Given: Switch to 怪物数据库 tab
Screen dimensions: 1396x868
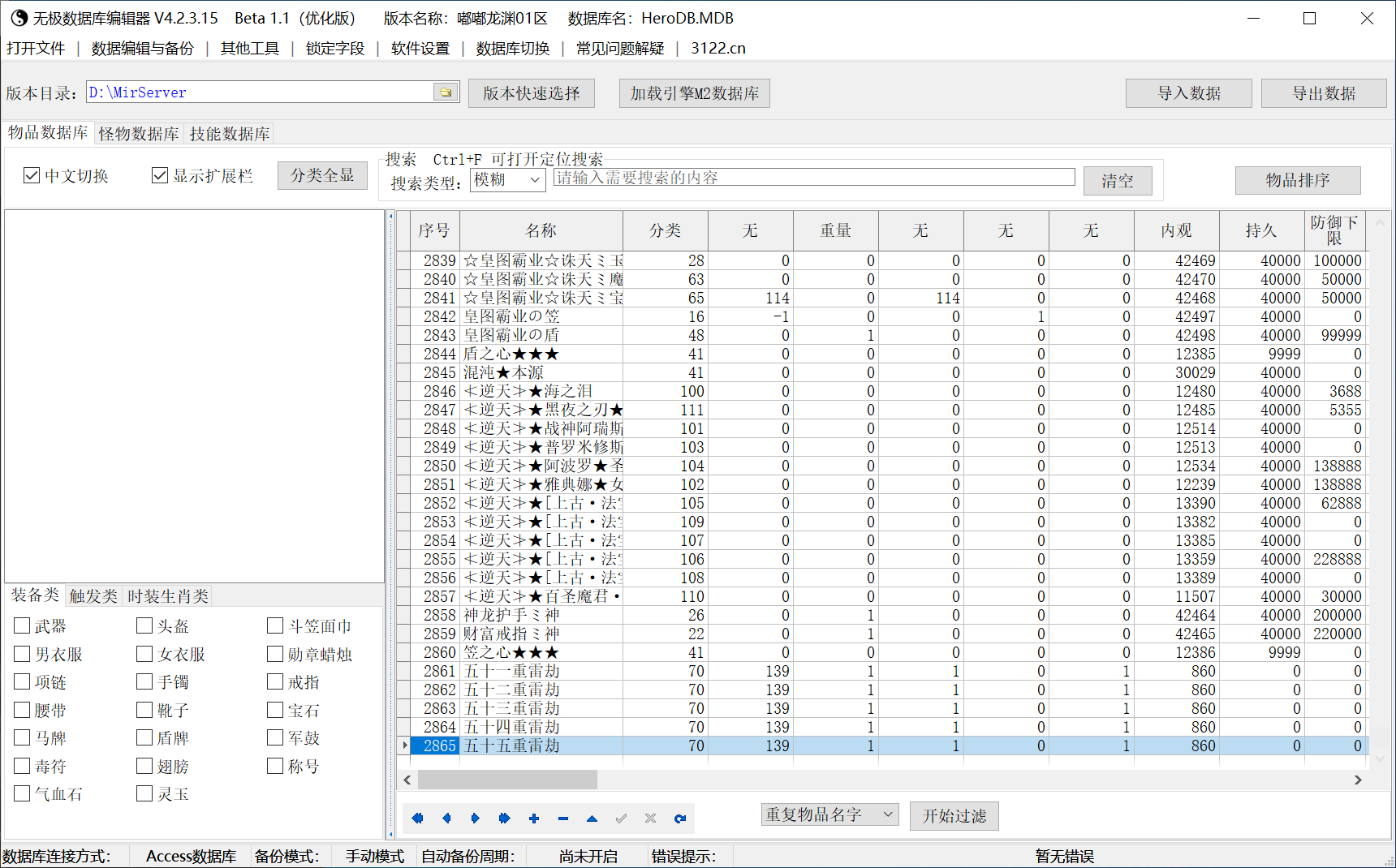Looking at the screenshot, I should pos(139,133).
